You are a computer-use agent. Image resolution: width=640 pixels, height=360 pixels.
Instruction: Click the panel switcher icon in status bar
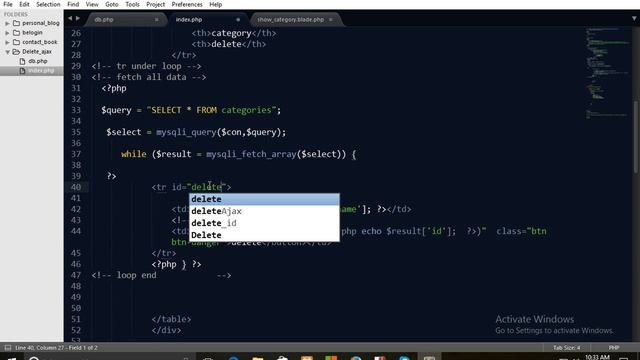(8, 348)
